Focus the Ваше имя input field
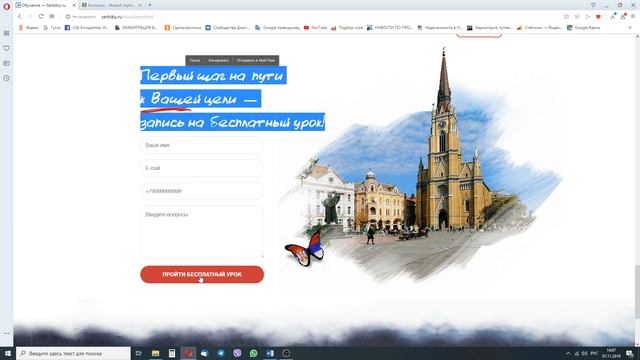Viewport: 640px width, 360px height. click(x=202, y=145)
